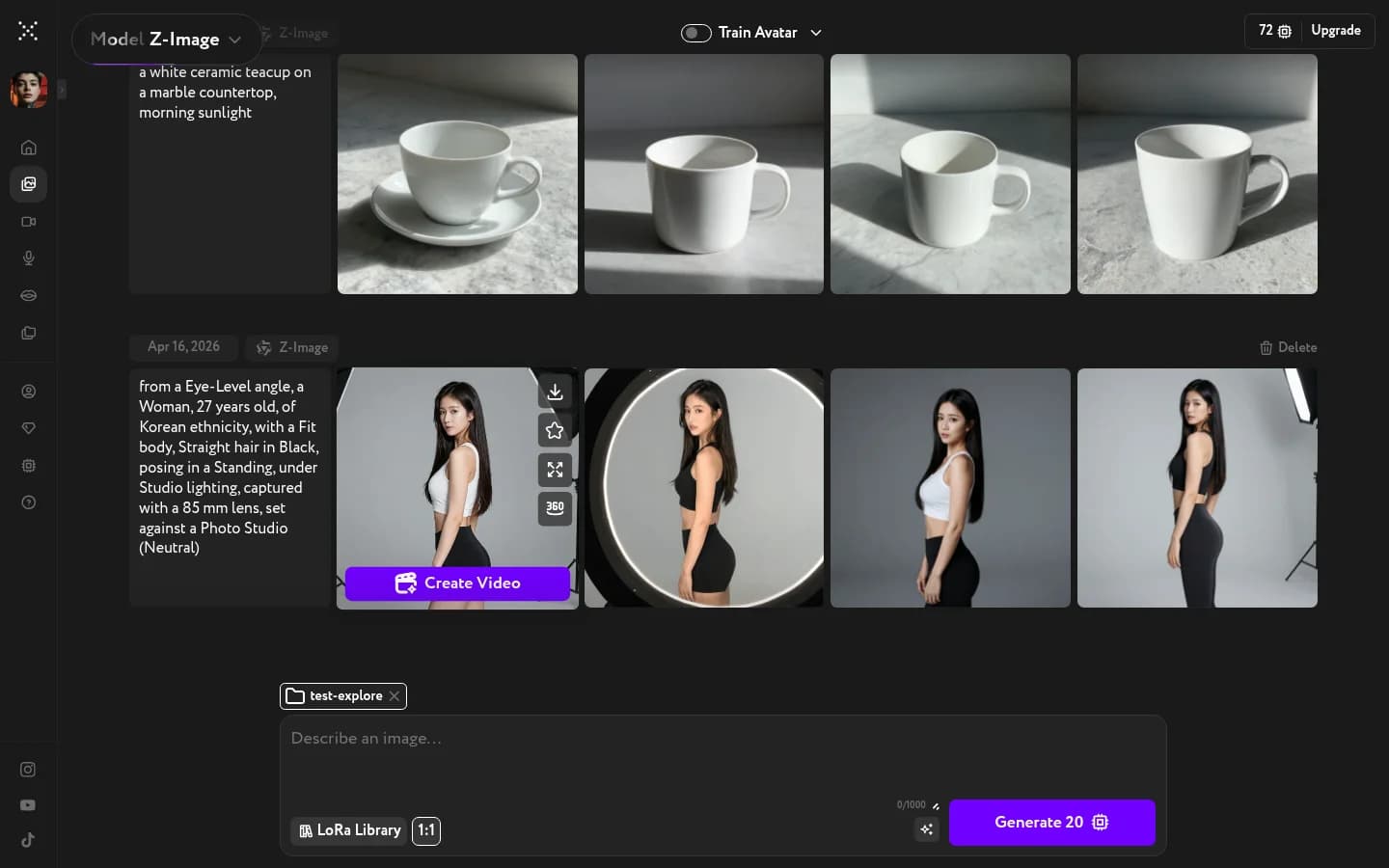Download the standing pose portrait image
Viewport: 1389px width, 868px height.
click(555, 392)
